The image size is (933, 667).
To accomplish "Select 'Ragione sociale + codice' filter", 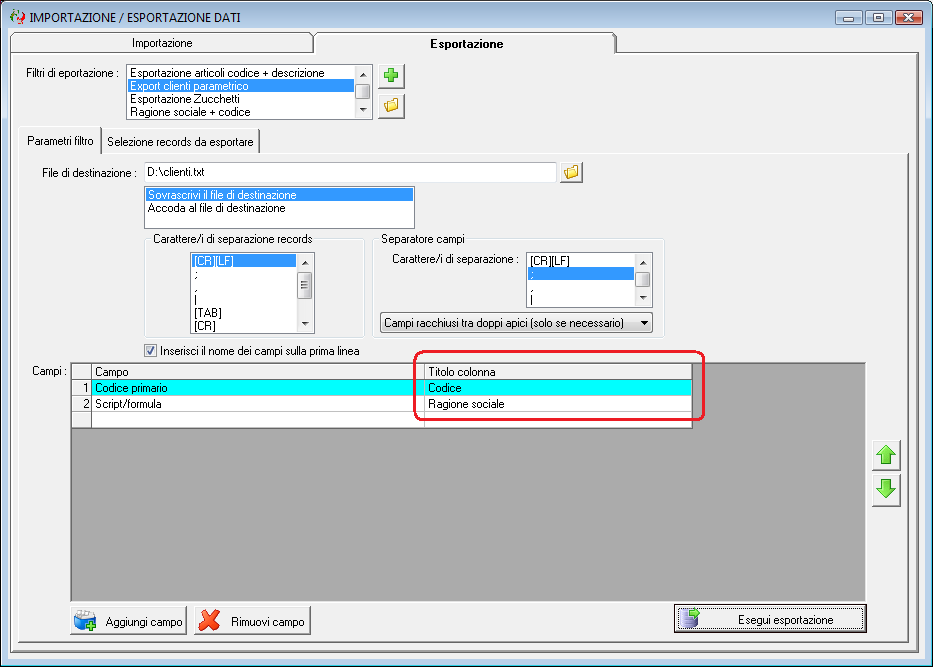I will 241,112.
